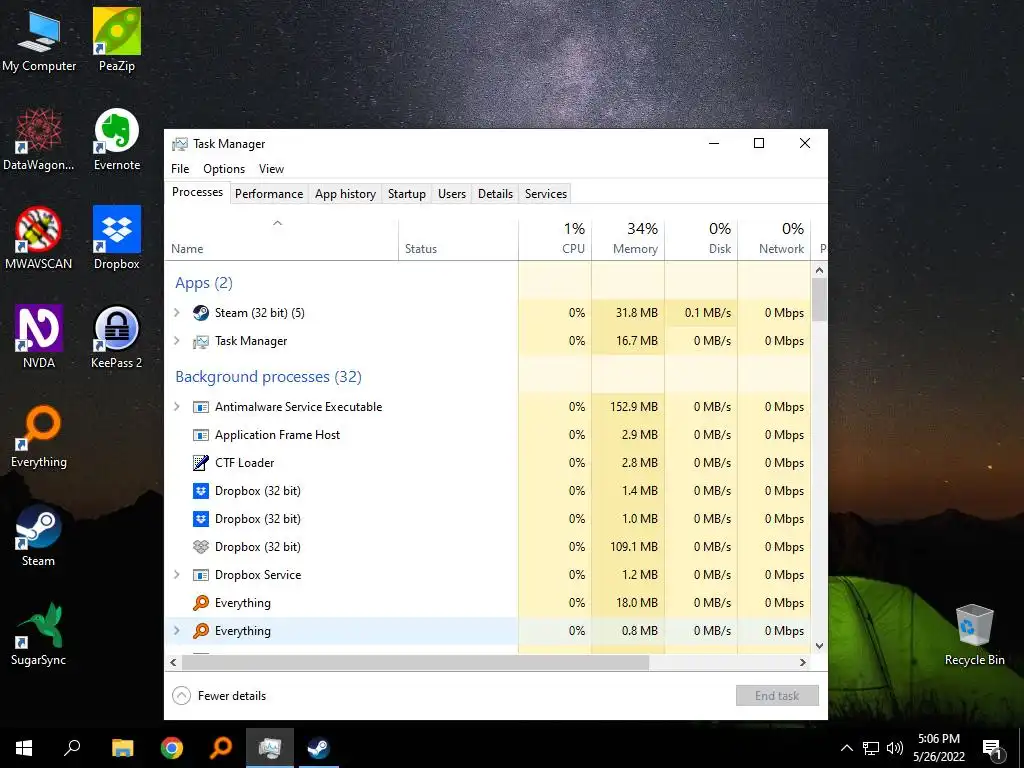
Task: Switch to the Services tab
Action: (546, 194)
